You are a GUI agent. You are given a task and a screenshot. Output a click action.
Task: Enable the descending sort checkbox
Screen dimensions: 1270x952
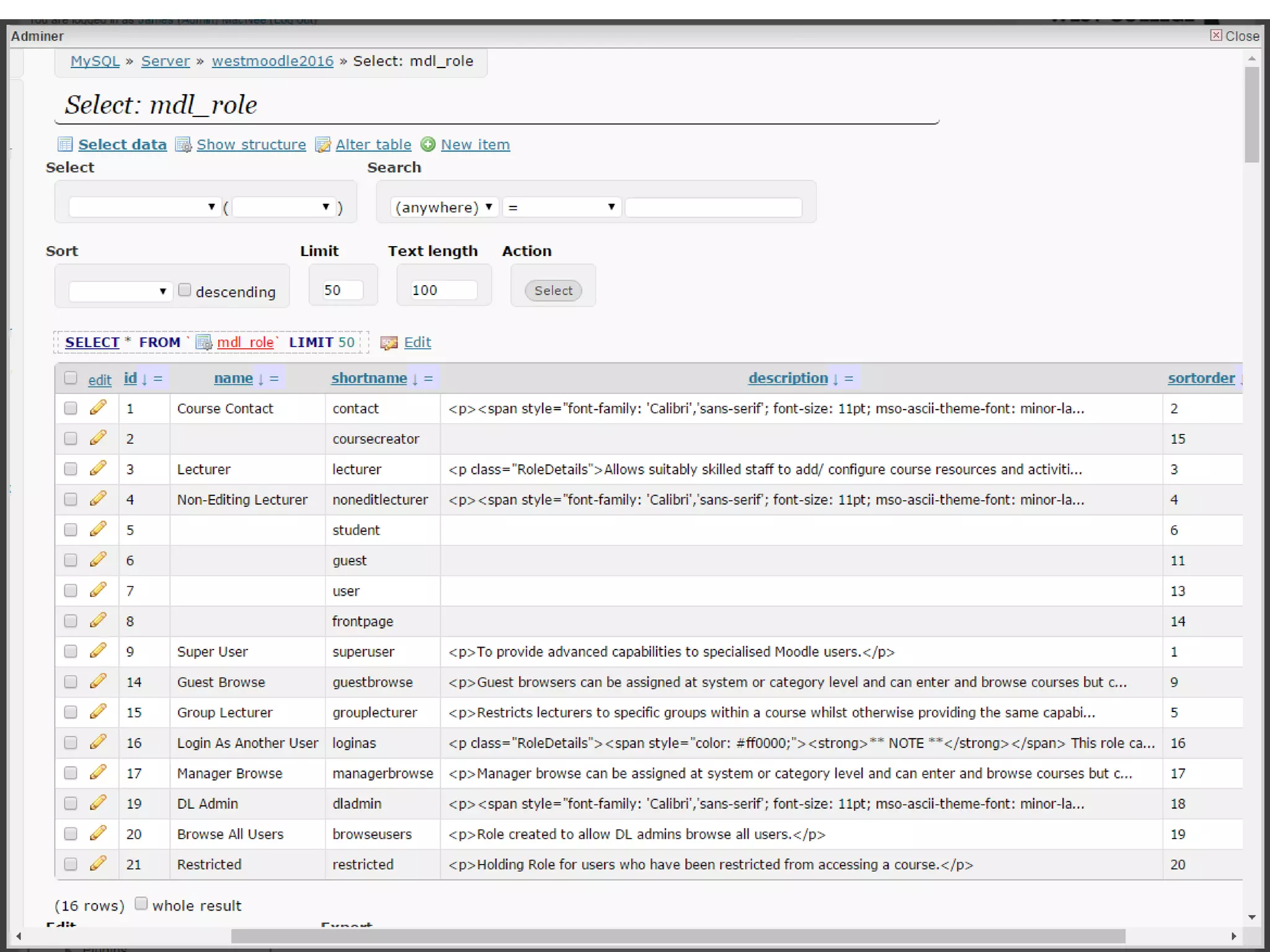(184, 289)
